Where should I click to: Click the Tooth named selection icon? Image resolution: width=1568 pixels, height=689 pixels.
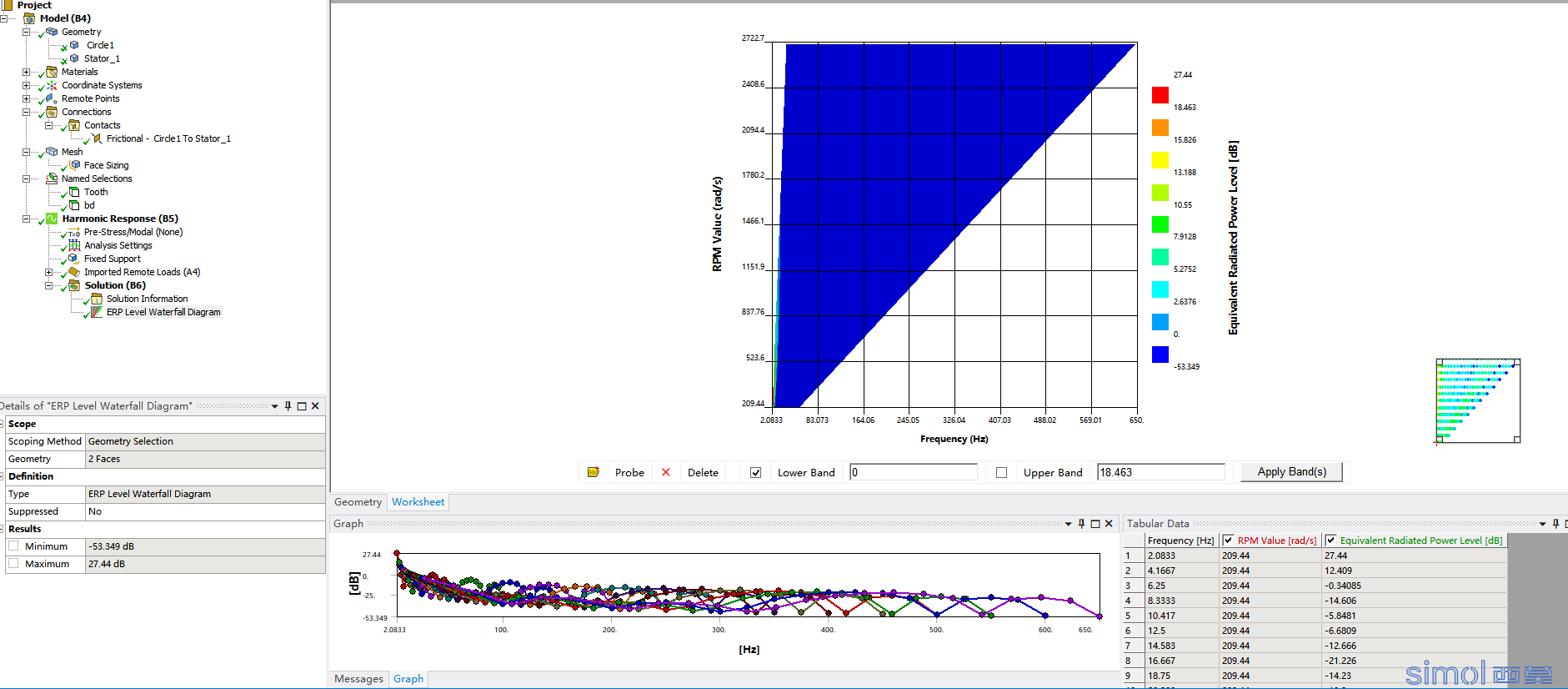click(74, 192)
